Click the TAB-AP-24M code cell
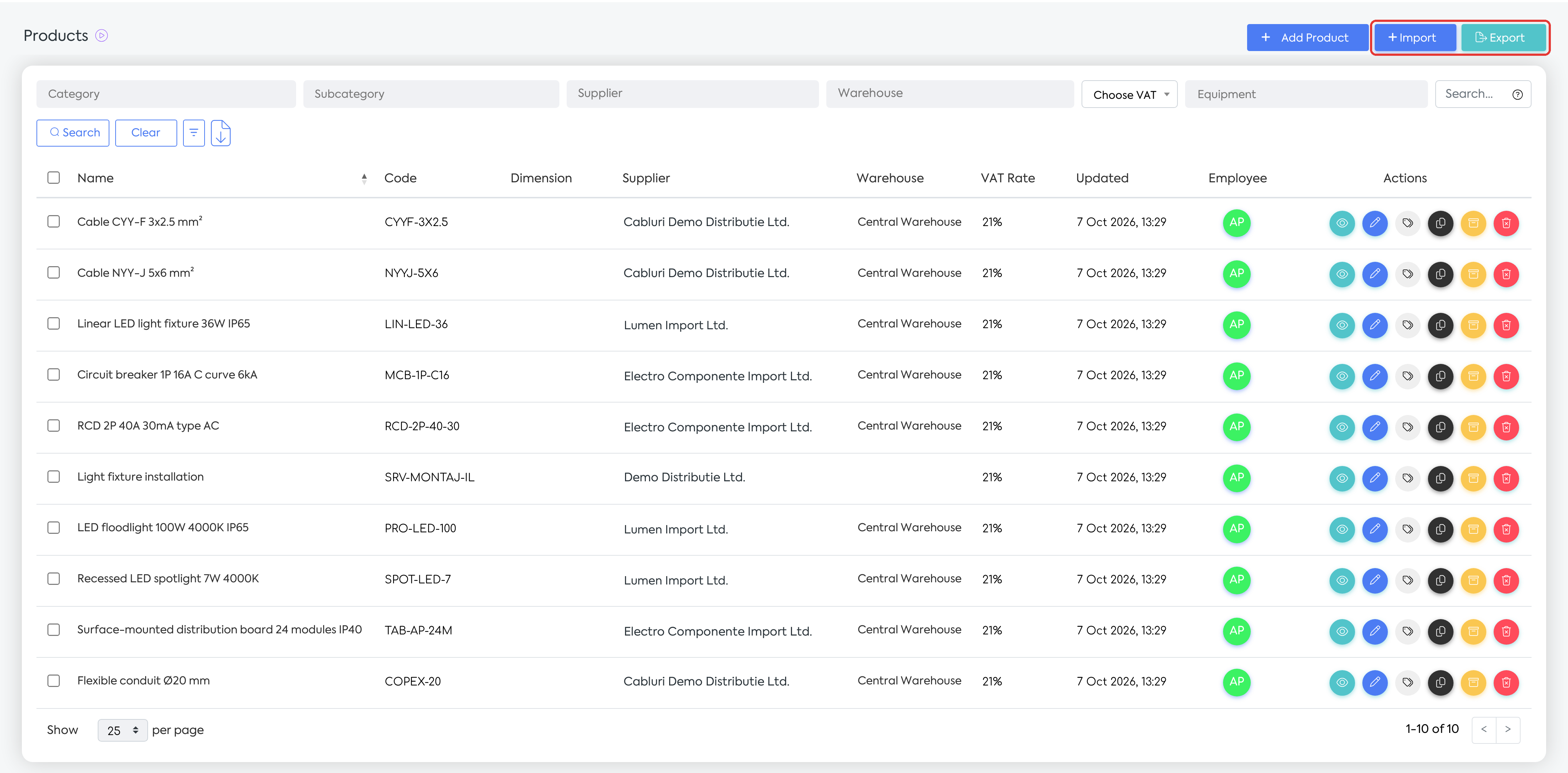Image resolution: width=1568 pixels, height=773 pixels. [x=418, y=630]
